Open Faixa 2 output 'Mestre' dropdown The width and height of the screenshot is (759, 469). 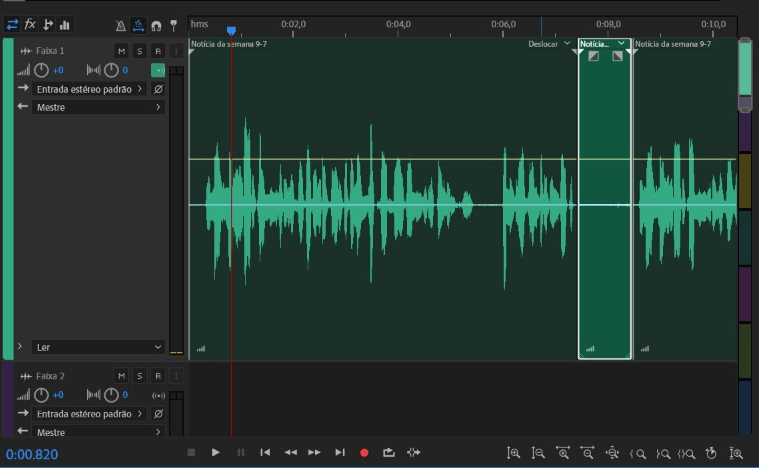98,432
